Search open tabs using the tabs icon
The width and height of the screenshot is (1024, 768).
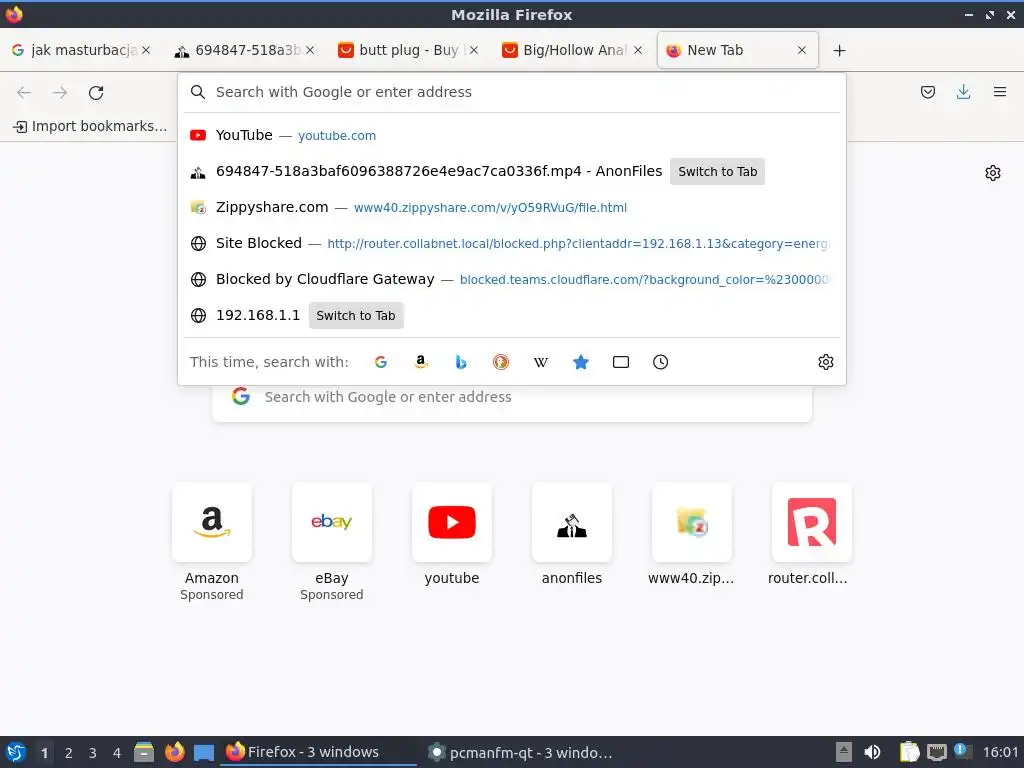coord(620,362)
